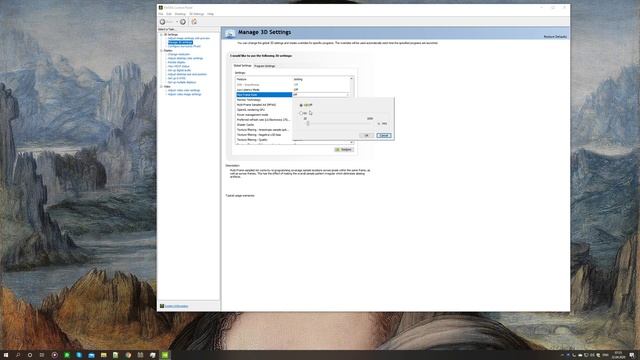Open Set up digital audio task
Image resolution: width=640 pixels, height=360 pixels.
coord(179,70)
